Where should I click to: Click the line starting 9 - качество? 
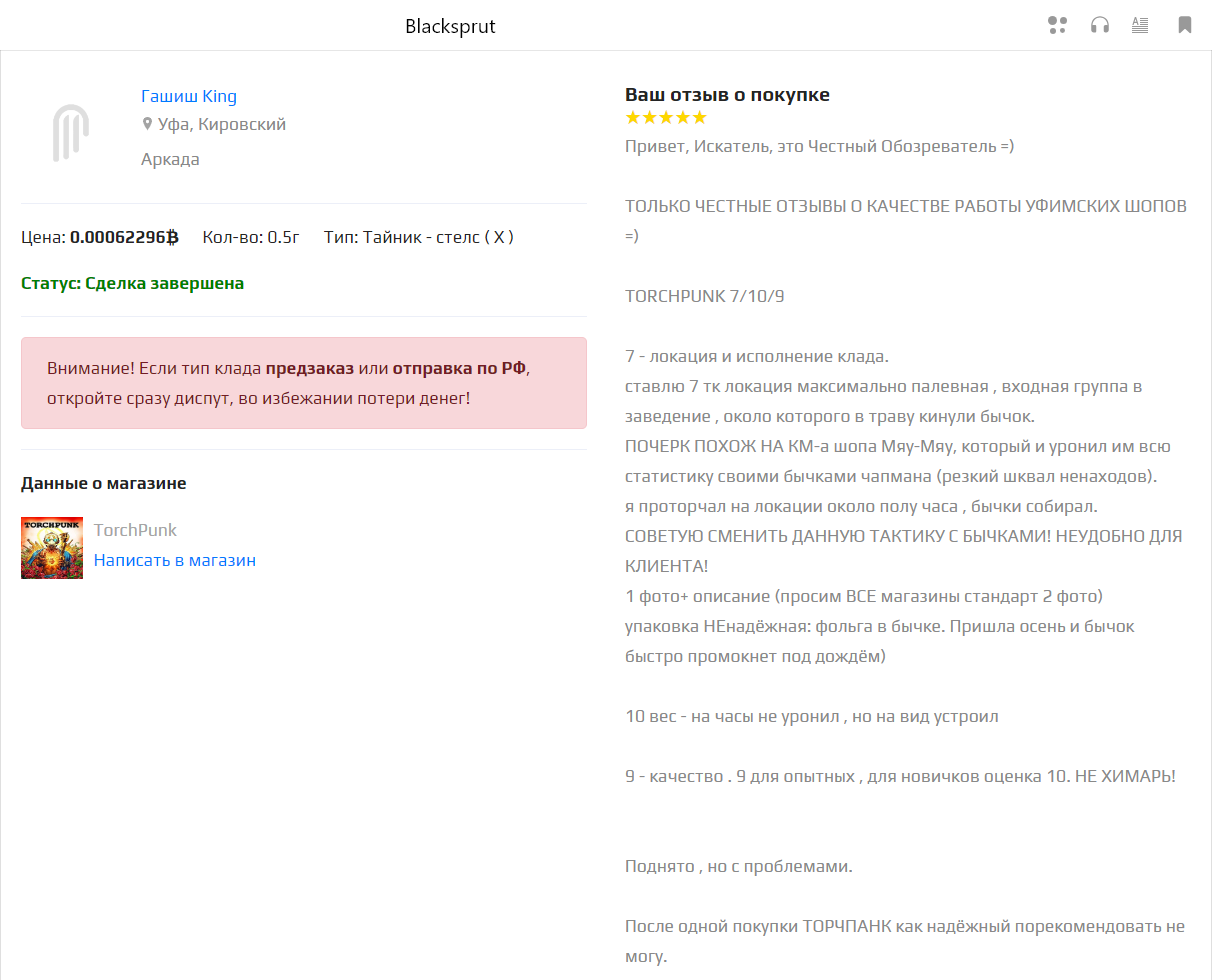click(x=900, y=776)
